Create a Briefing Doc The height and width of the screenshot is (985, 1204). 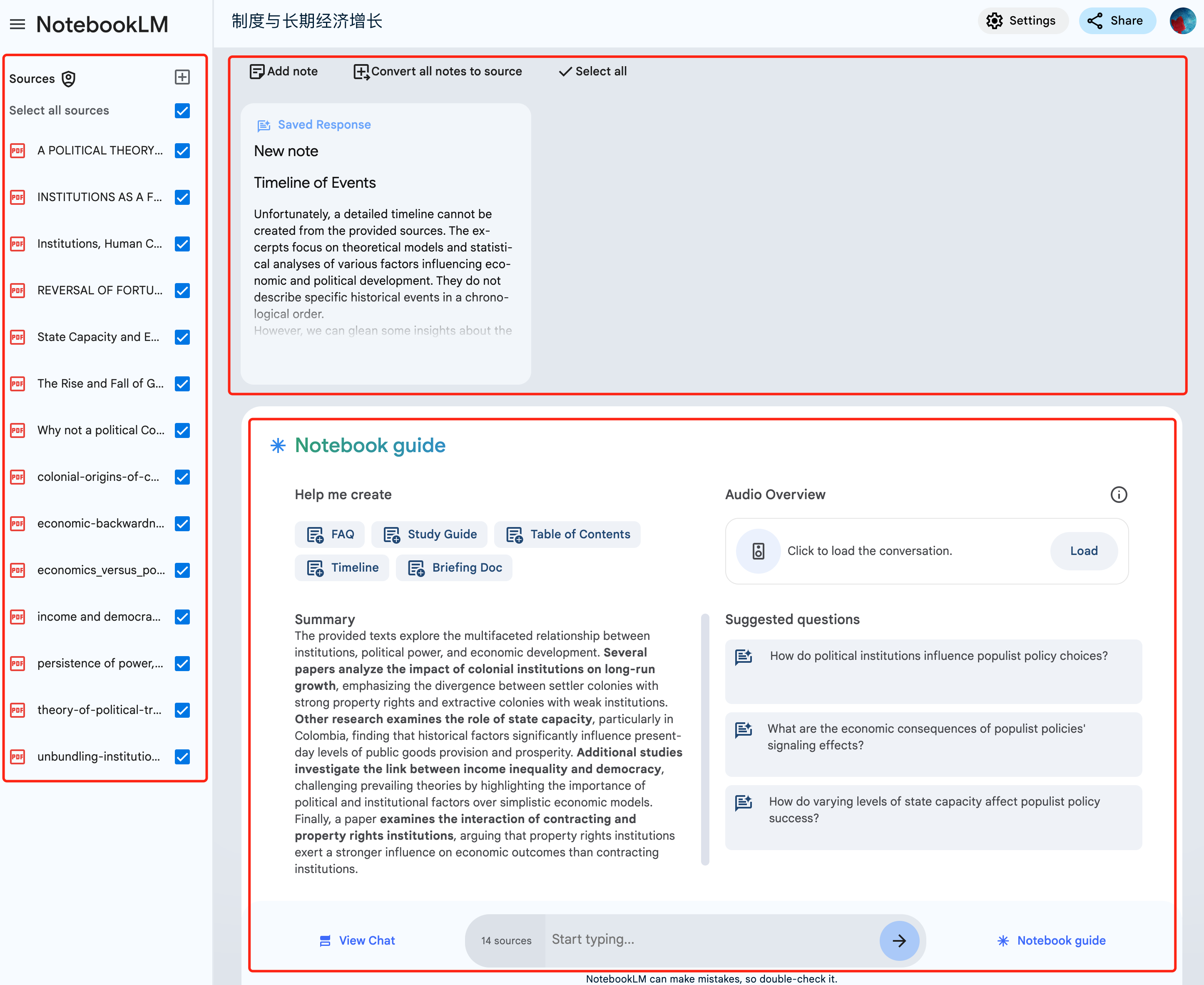[x=454, y=567]
